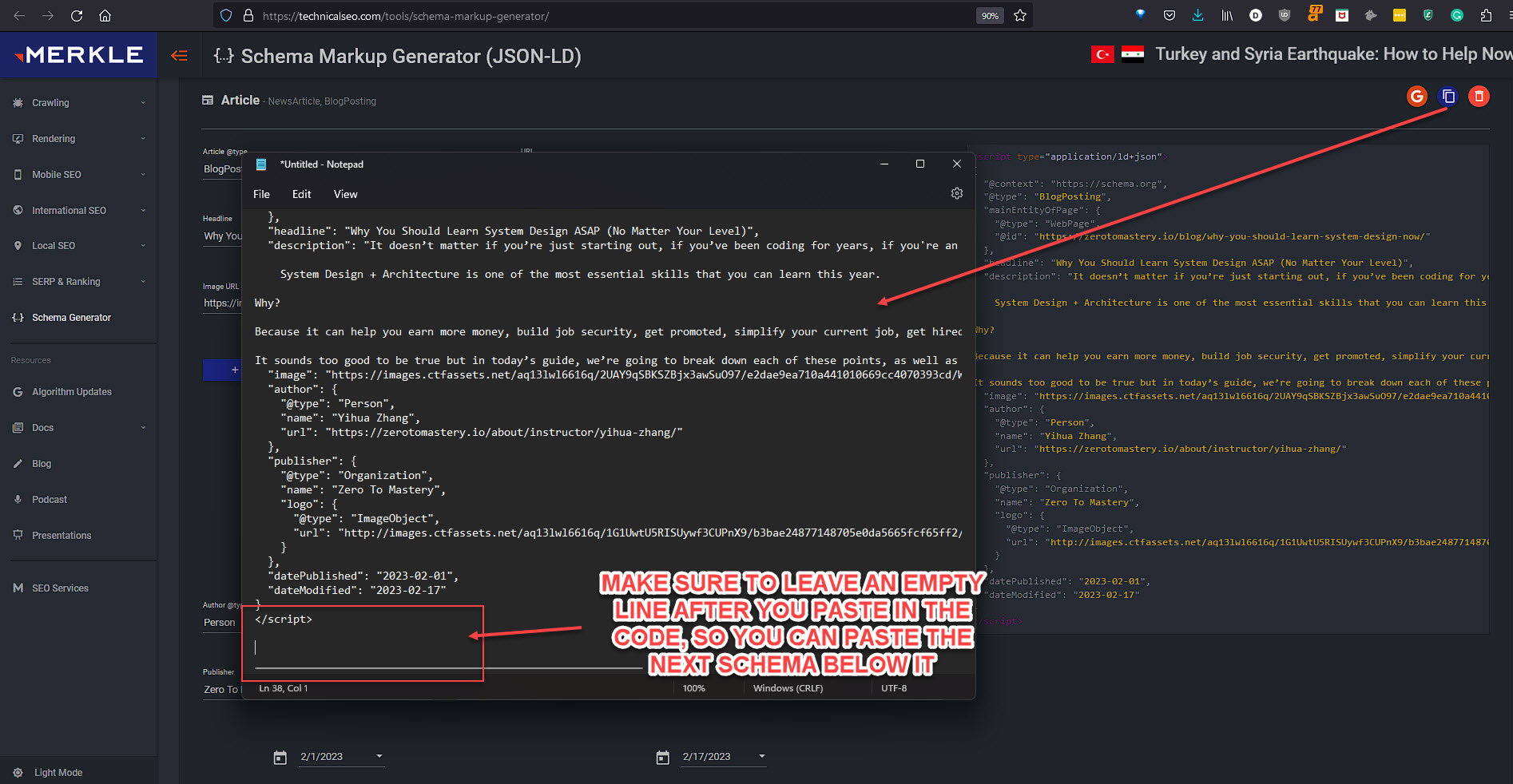This screenshot has height=784, width=1513.
Task: Open Algorithm Updates in sidebar
Action: coord(71,391)
